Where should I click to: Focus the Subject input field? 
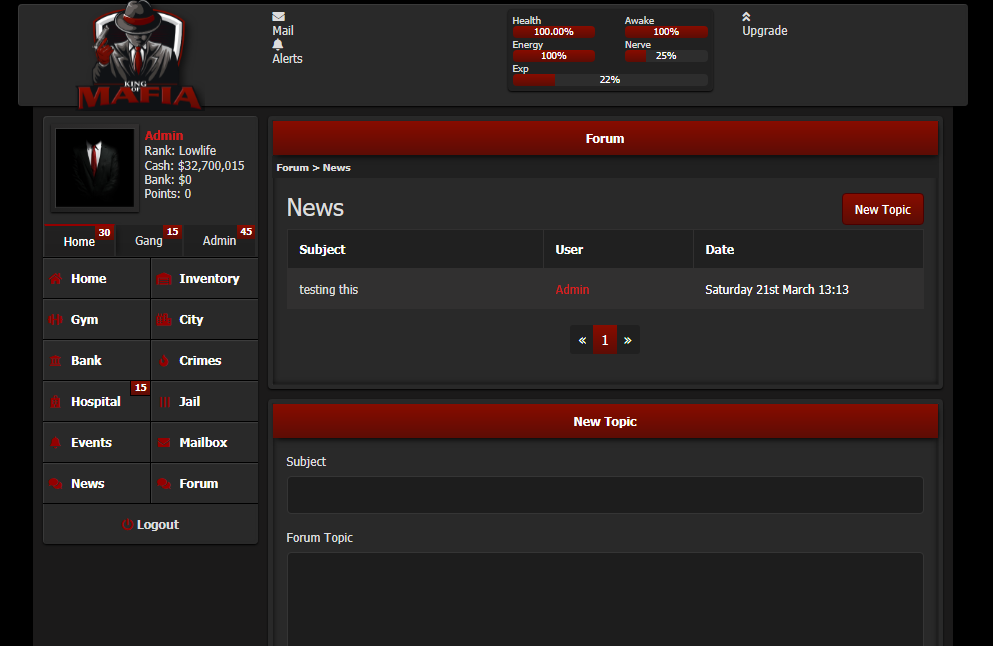click(605, 495)
